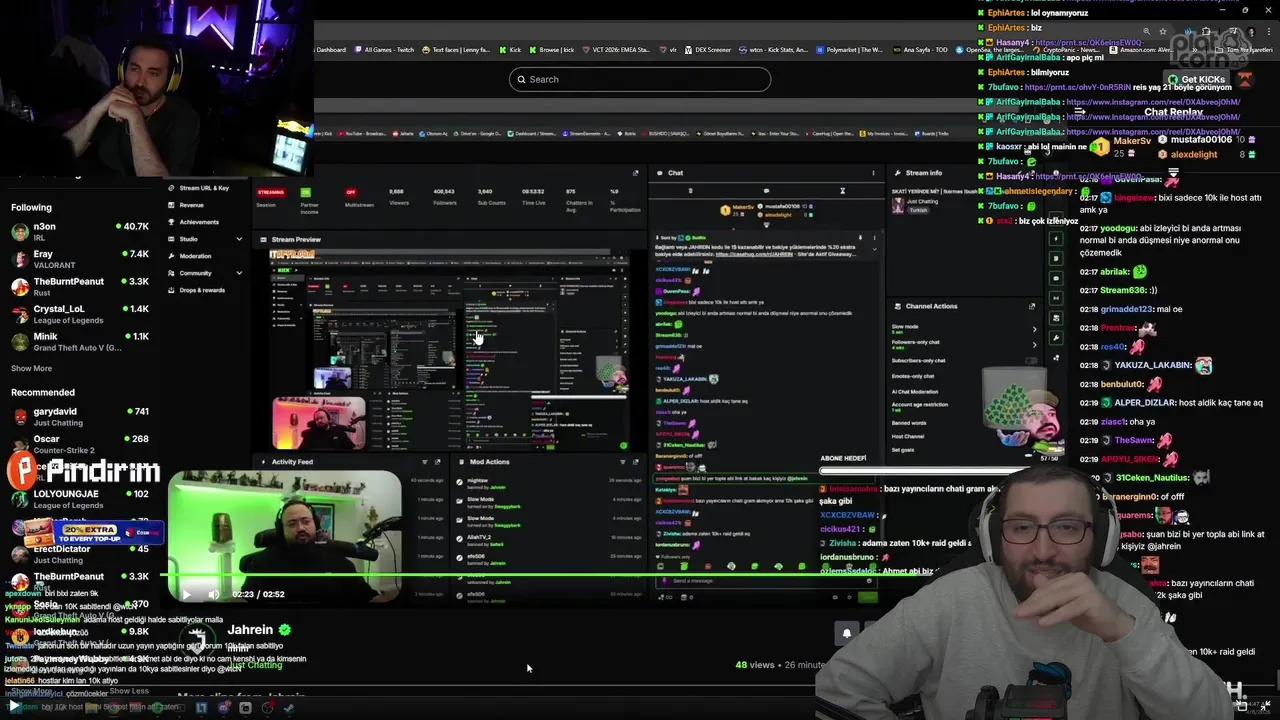
Task: Click Show More under Following
Action: pyautogui.click(x=31, y=368)
